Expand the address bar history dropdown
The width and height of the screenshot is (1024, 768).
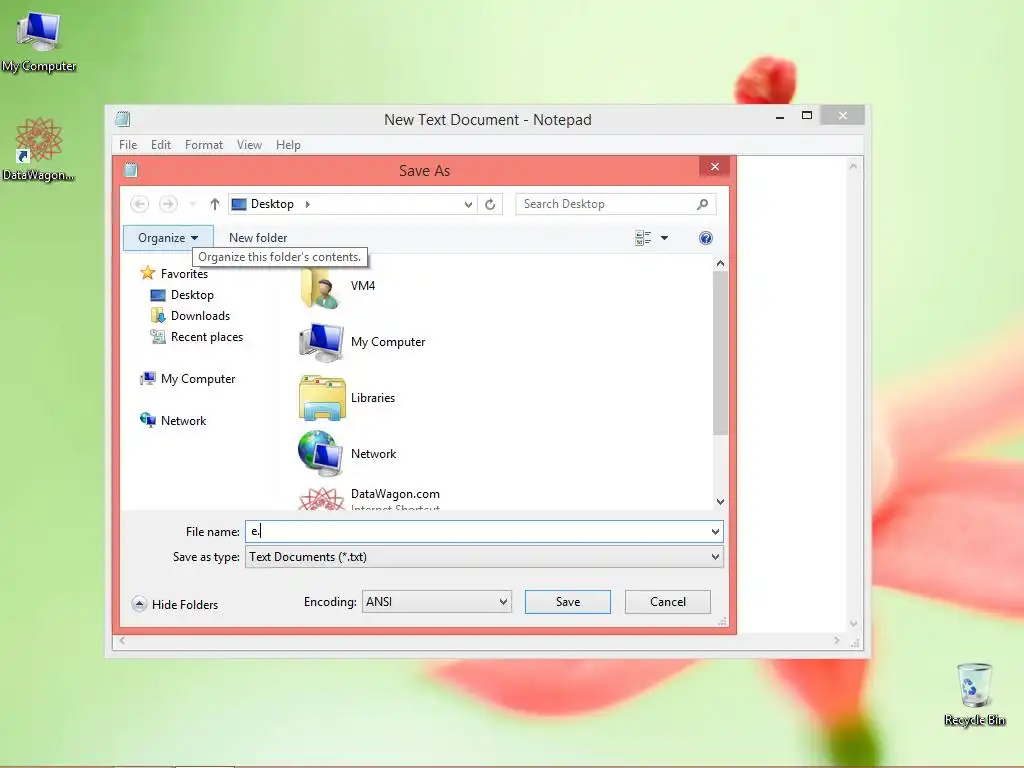pos(468,204)
